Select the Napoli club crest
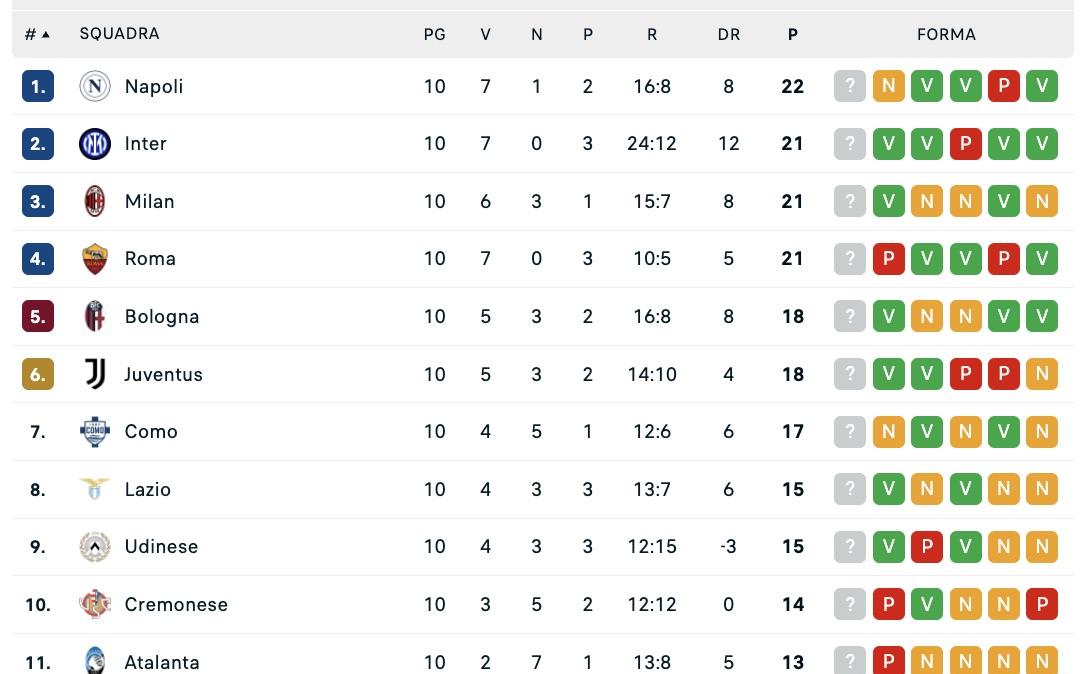1080x674 pixels. click(x=94, y=86)
